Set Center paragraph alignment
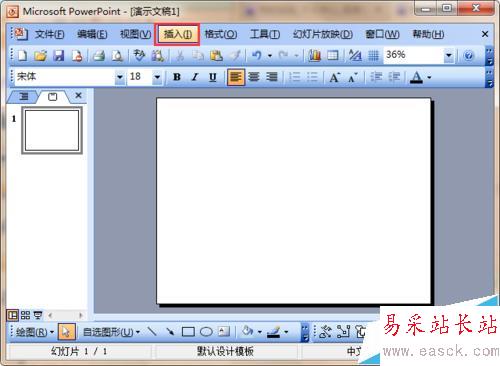Viewport: 500px width, 366px height. [254, 77]
